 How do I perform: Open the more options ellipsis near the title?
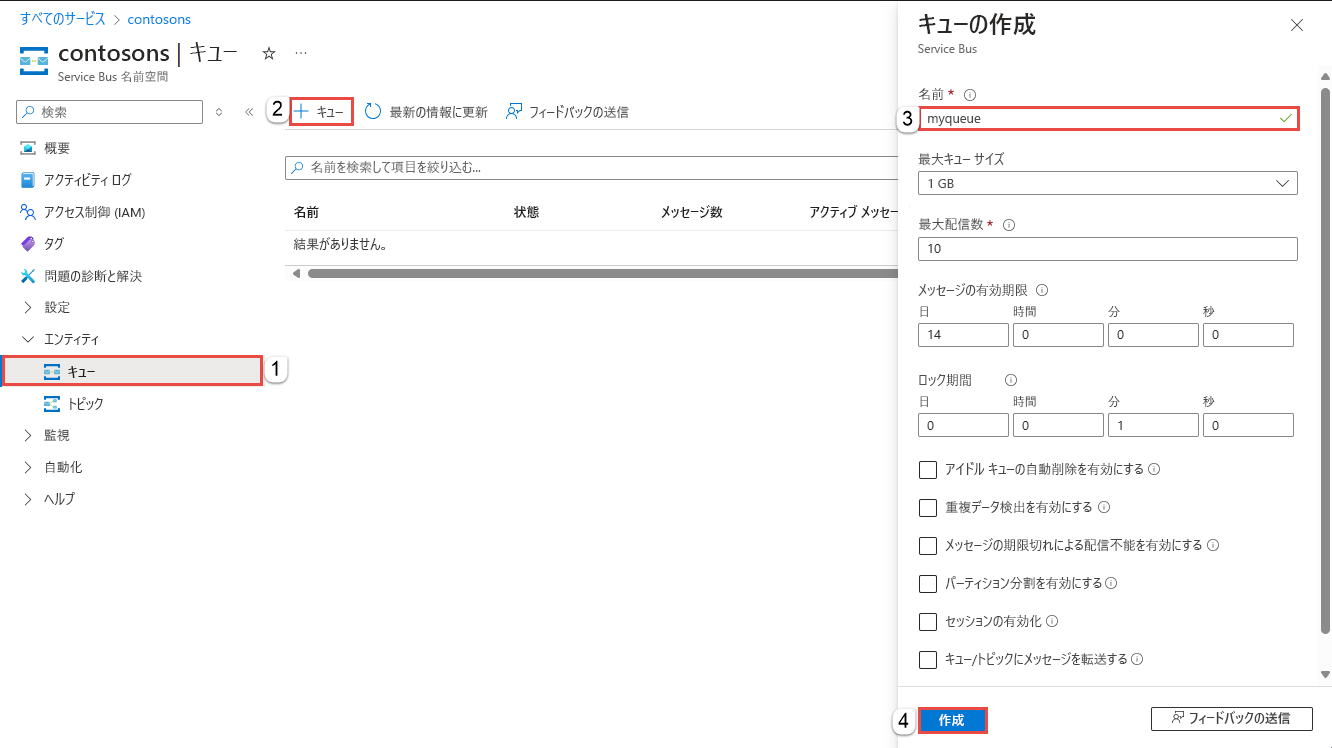click(301, 53)
